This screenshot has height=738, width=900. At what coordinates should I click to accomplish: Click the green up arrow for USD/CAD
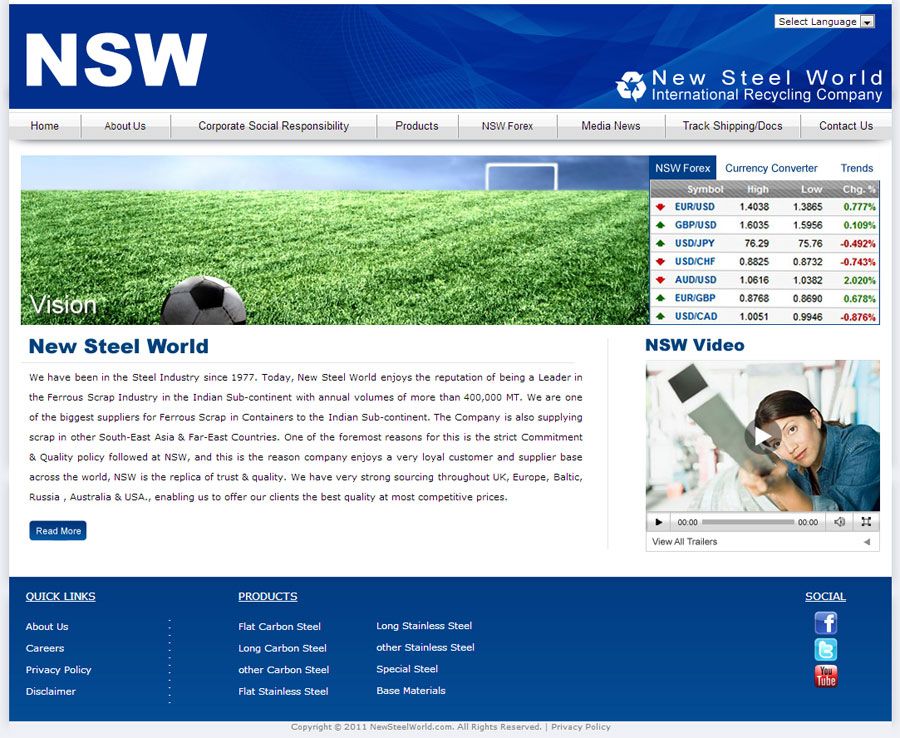pos(660,316)
